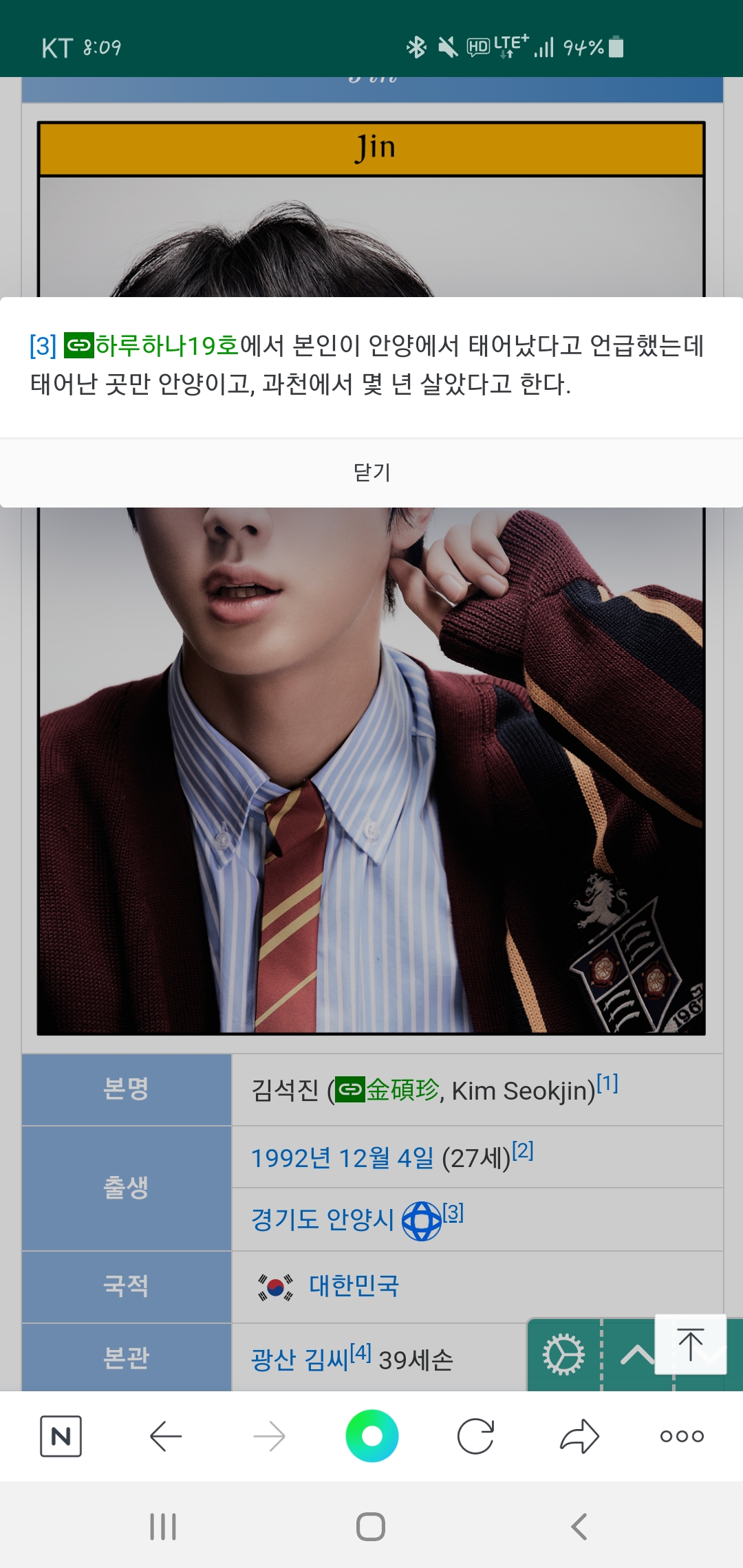Open the 경기도 안양시 link
The height and width of the screenshot is (1568, 743).
(x=322, y=1220)
